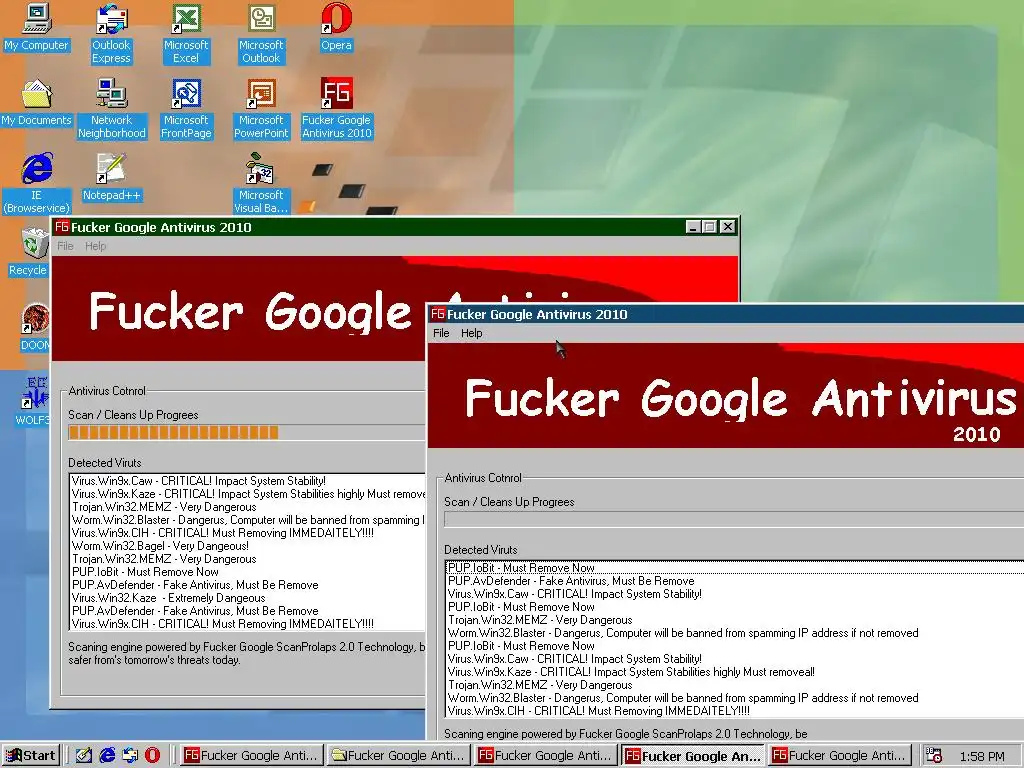Select the Fucker Google Antivirus 2010 desktop shortcut

[336, 108]
